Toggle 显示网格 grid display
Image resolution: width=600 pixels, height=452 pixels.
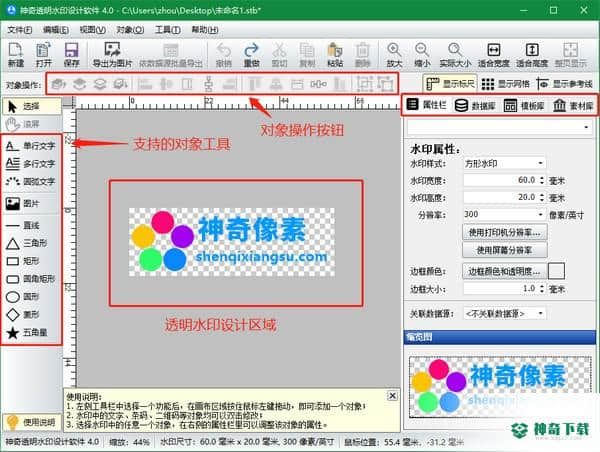(x=505, y=83)
